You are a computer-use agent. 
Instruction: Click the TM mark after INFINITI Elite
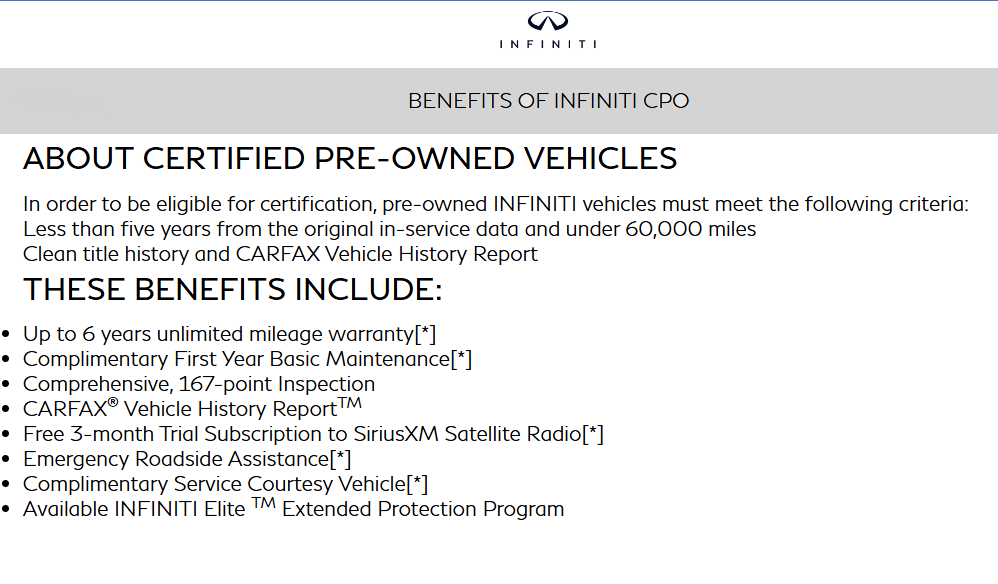pos(263,503)
